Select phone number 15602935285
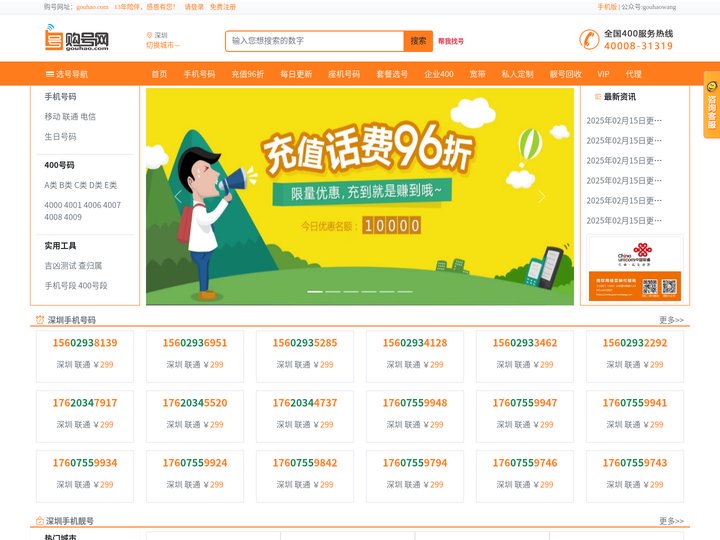The image size is (720, 540). 305,343
